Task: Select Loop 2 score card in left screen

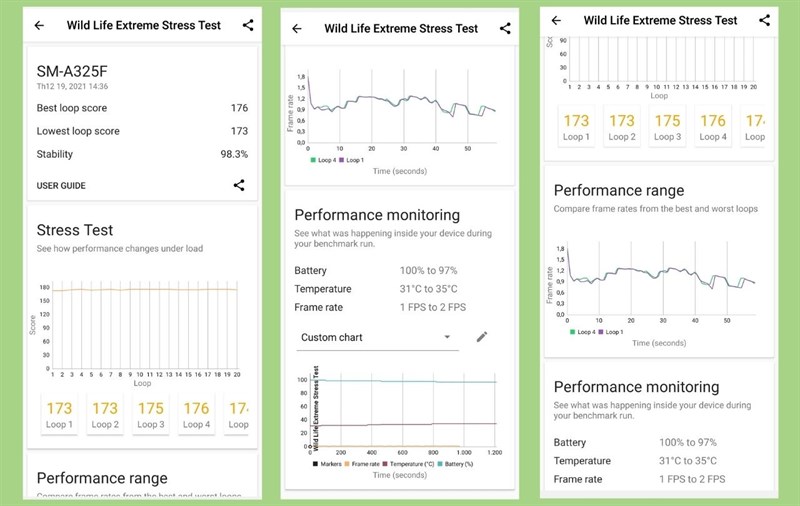Action: coord(105,415)
